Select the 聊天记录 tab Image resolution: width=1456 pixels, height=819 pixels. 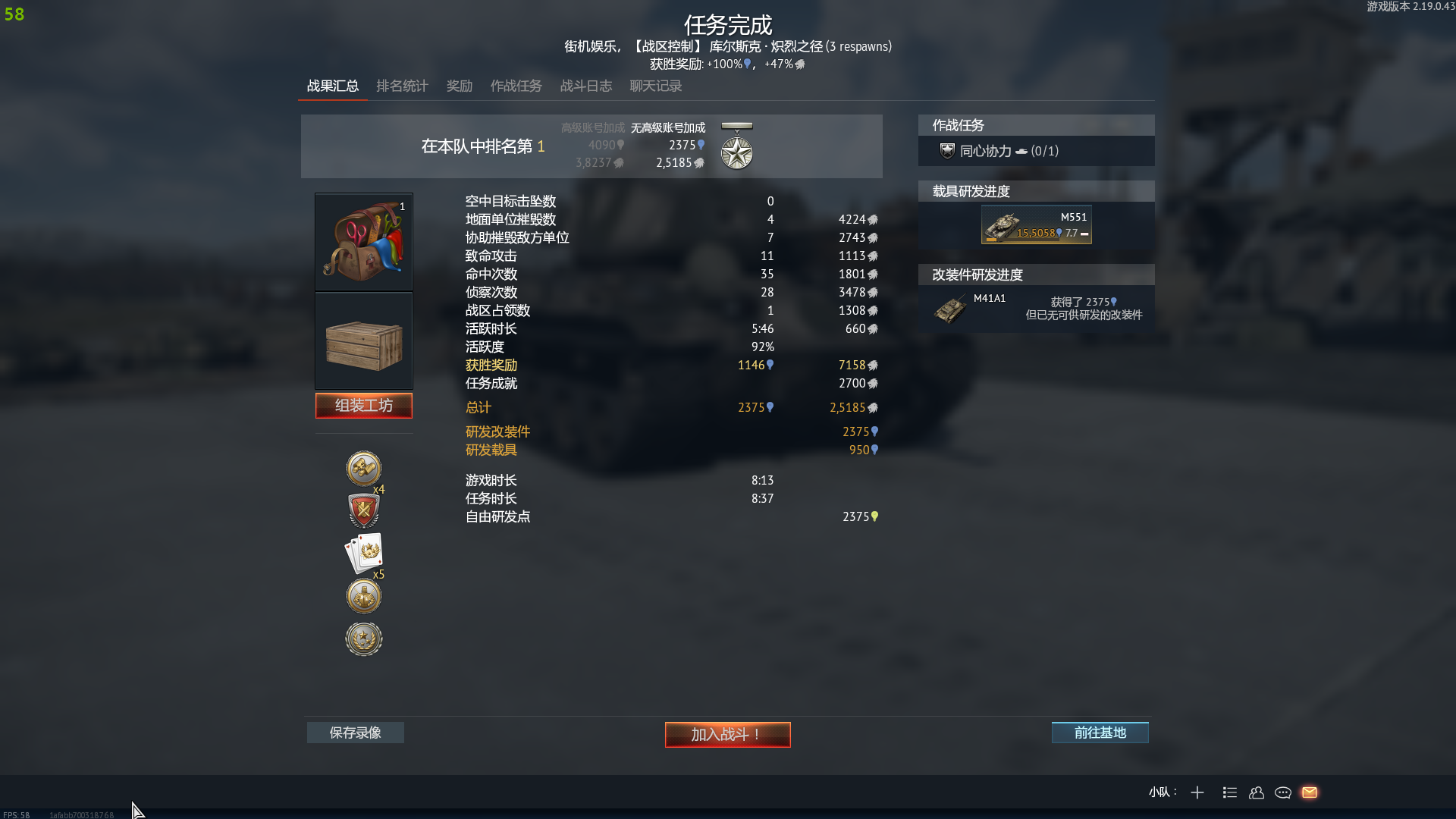point(655,86)
